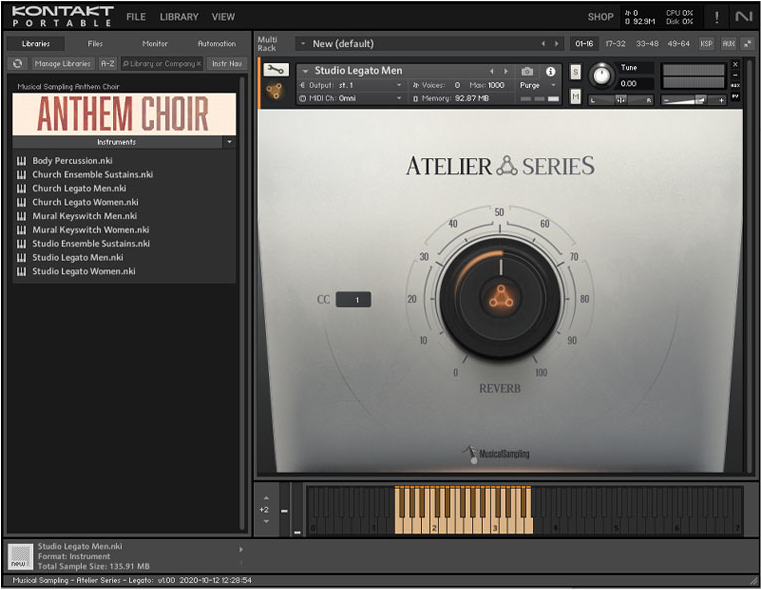Mute the instrument with M button
This screenshot has width=761, height=590.
[x=575, y=97]
